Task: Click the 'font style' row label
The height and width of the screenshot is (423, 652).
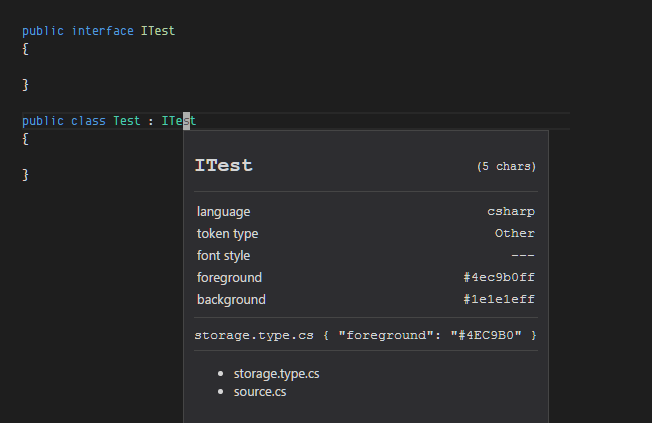Action: 223,256
